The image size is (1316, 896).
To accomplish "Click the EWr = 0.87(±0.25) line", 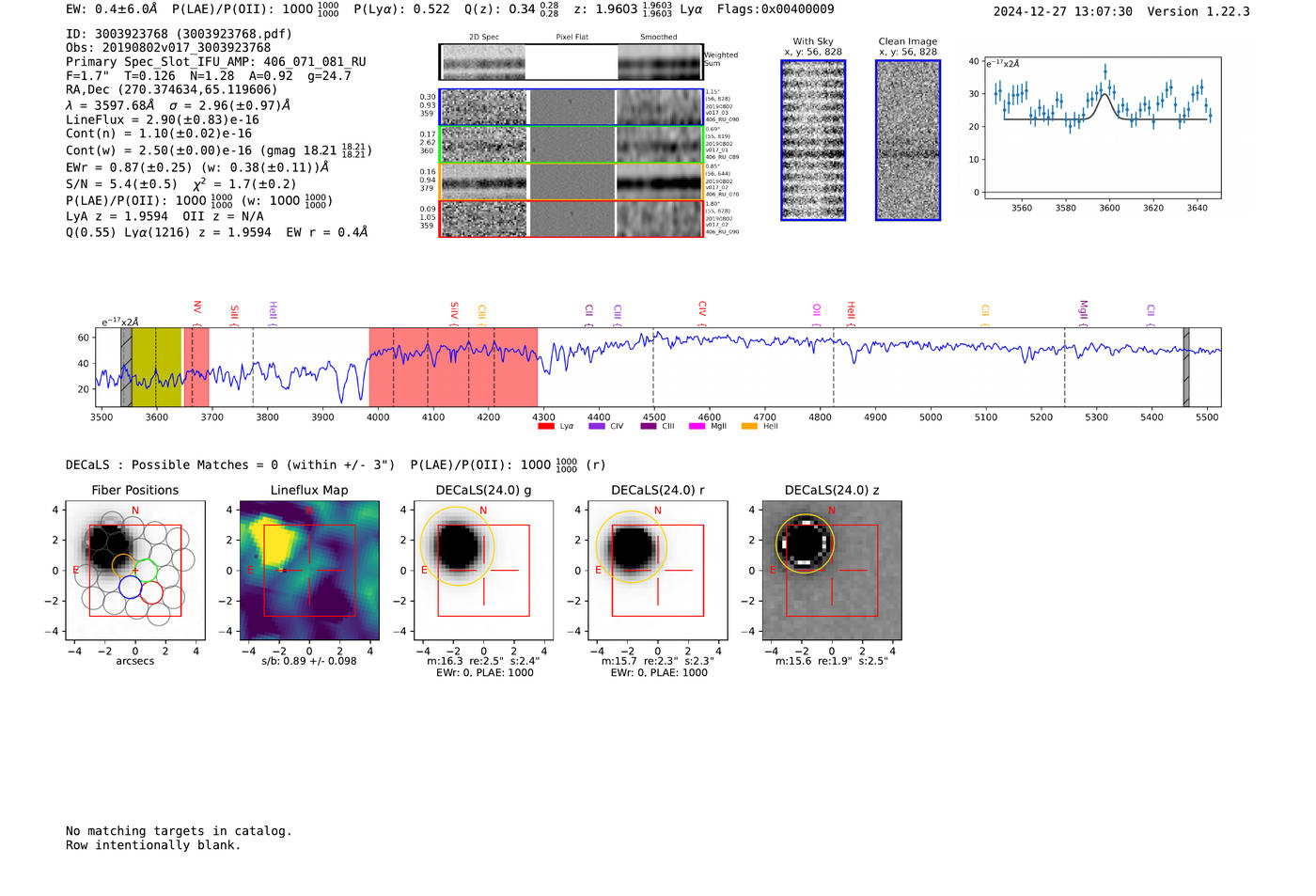I will (197, 167).
